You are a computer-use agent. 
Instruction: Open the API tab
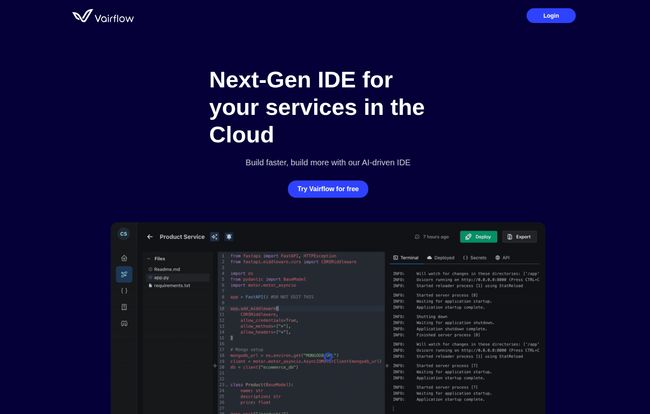click(x=503, y=257)
